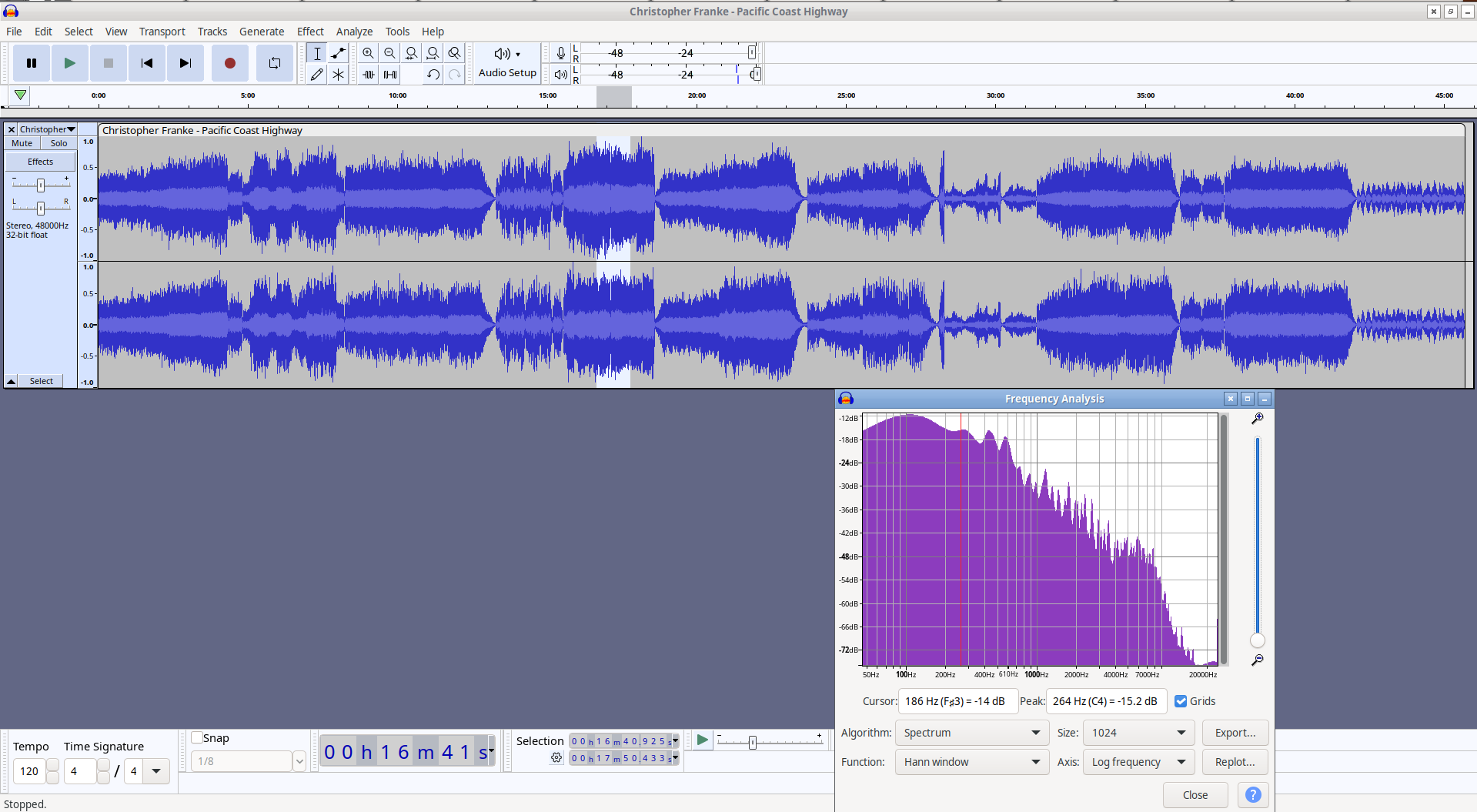The image size is (1477, 812).
Task: Click the track gain slider knob
Action: pos(41,185)
